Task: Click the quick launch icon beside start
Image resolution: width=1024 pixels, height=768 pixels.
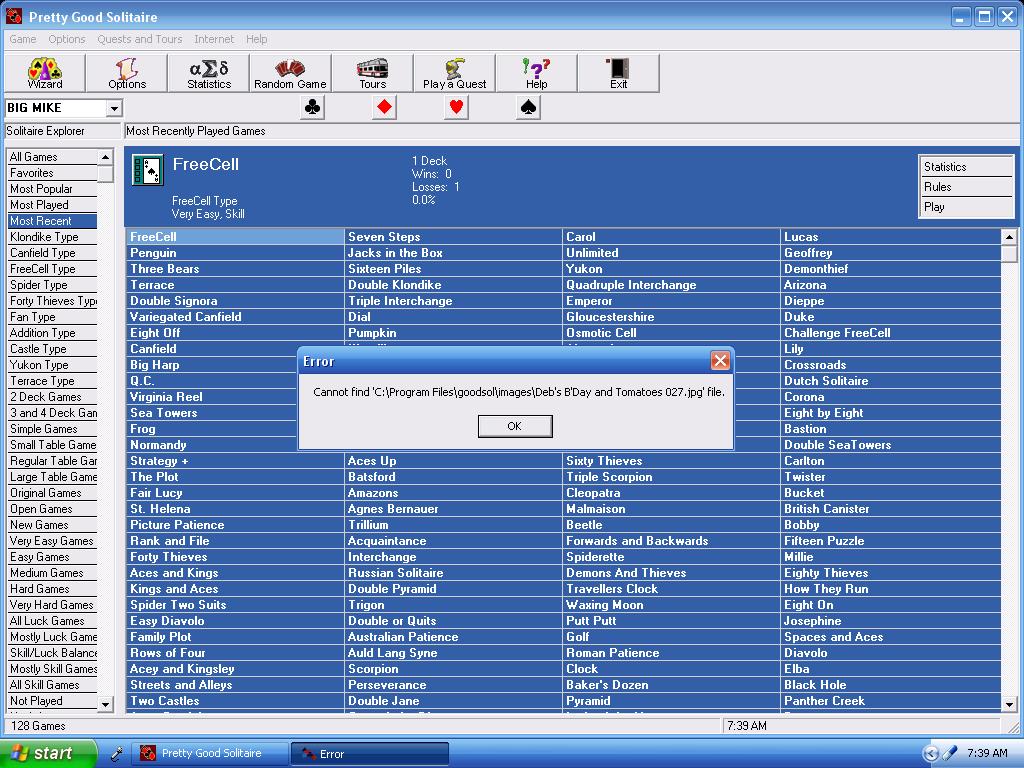Action: click(x=116, y=754)
